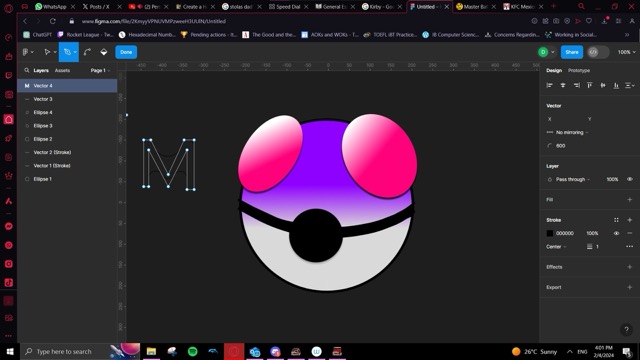Click the Align bottom icon
The image size is (640, 360).
click(x=616, y=85)
